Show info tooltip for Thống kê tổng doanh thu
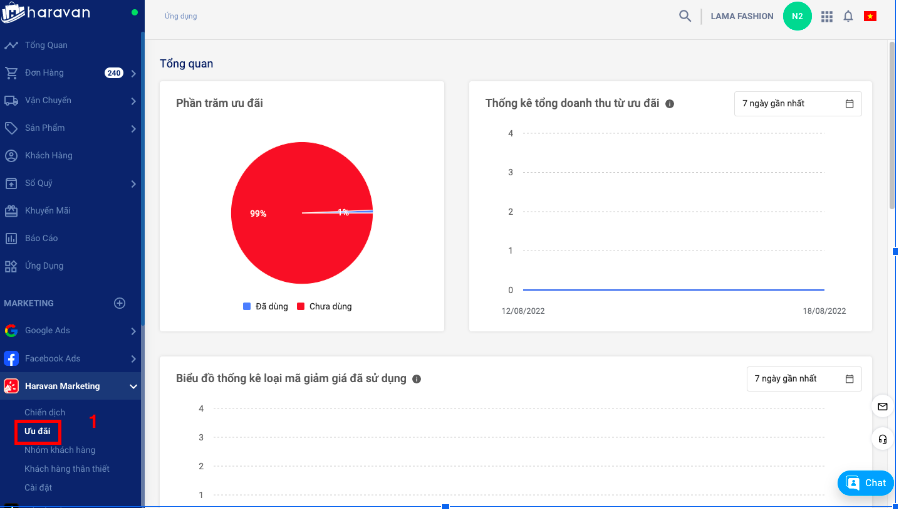The image size is (898, 509). (669, 104)
